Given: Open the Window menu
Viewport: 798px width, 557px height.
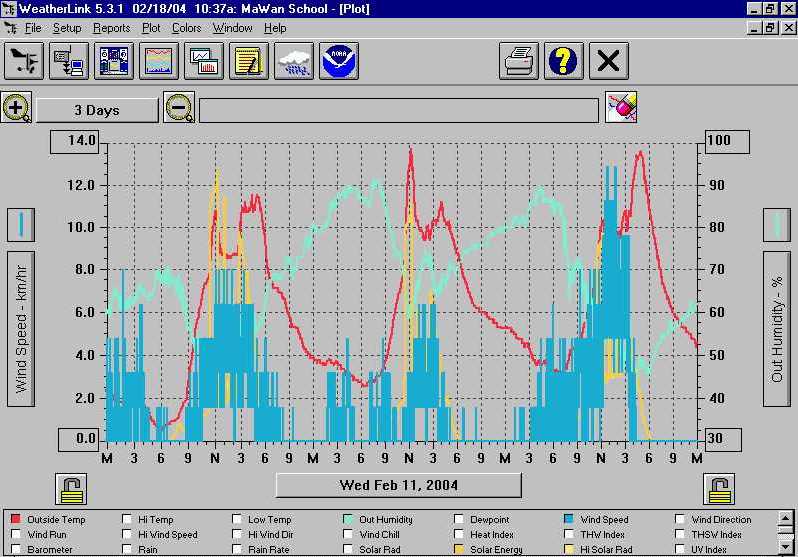Looking at the screenshot, I should (233, 28).
